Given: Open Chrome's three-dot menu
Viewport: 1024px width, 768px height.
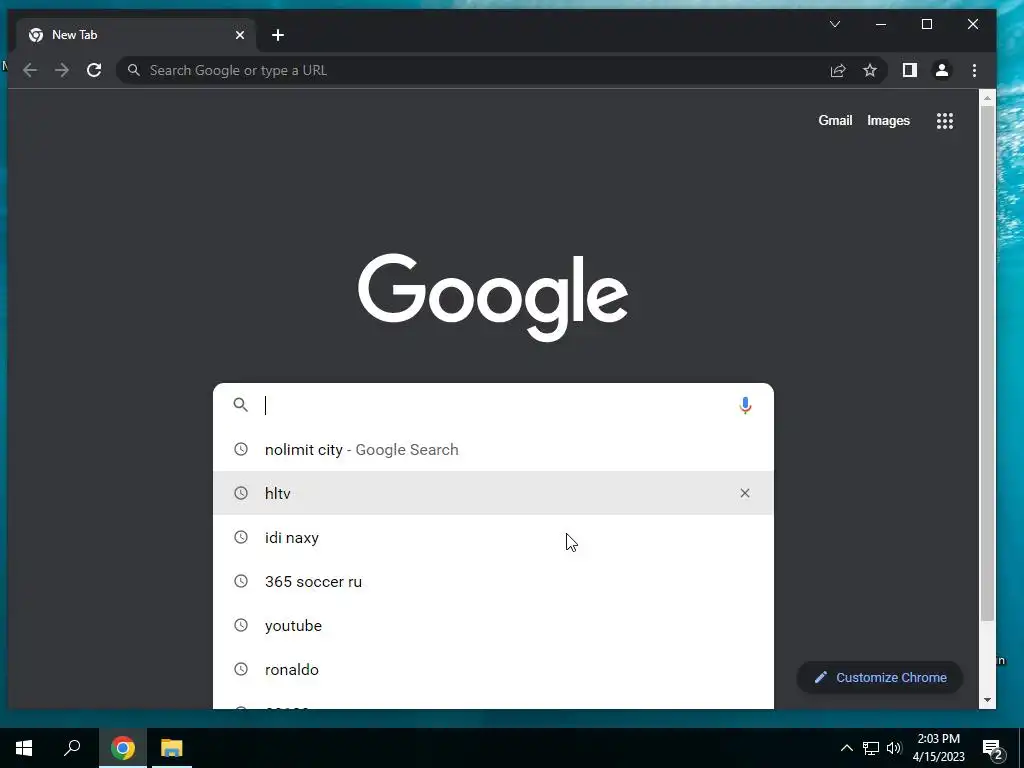Looking at the screenshot, I should click(974, 71).
